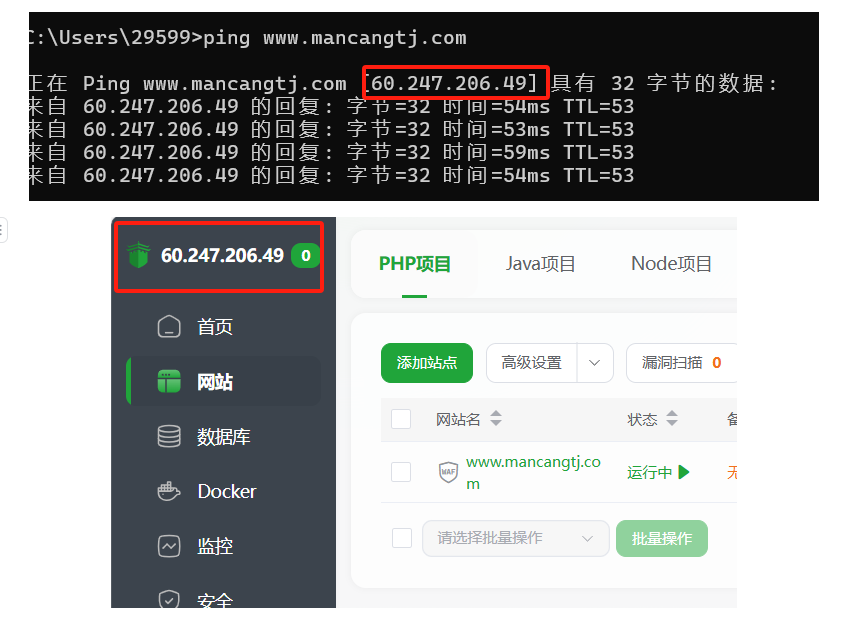Click the green 添加站点 button
The image size is (854, 619).
point(427,363)
